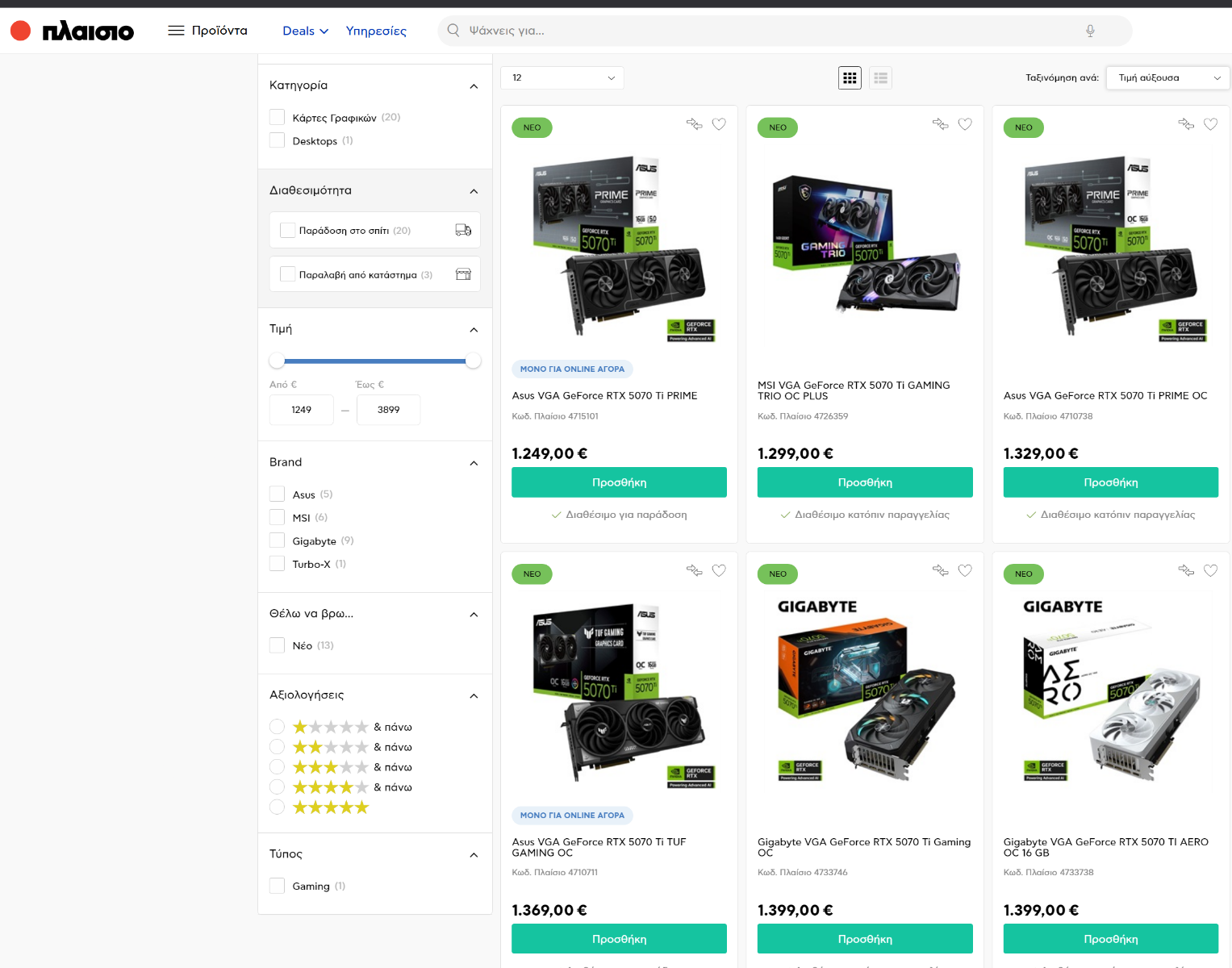Compare the Gigabyte Gaming OC card
The image size is (1232, 968).
click(940, 570)
